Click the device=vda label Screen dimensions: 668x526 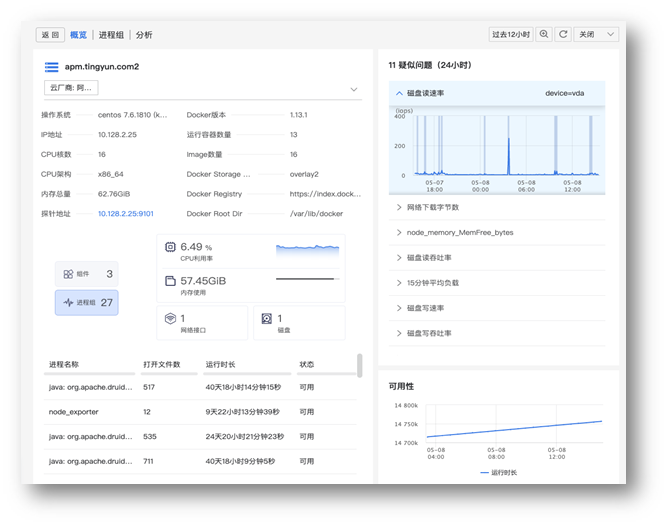pyautogui.click(x=564, y=93)
